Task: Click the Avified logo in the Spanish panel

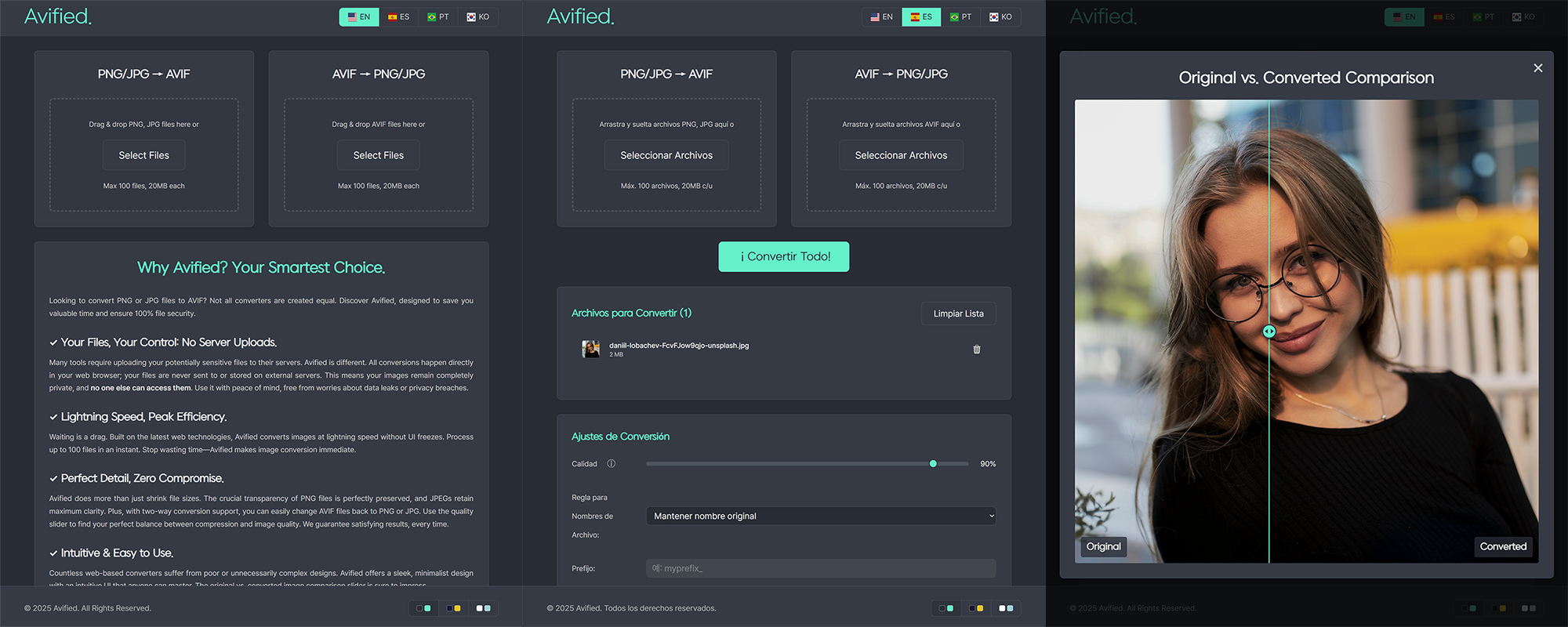Action: click(580, 16)
